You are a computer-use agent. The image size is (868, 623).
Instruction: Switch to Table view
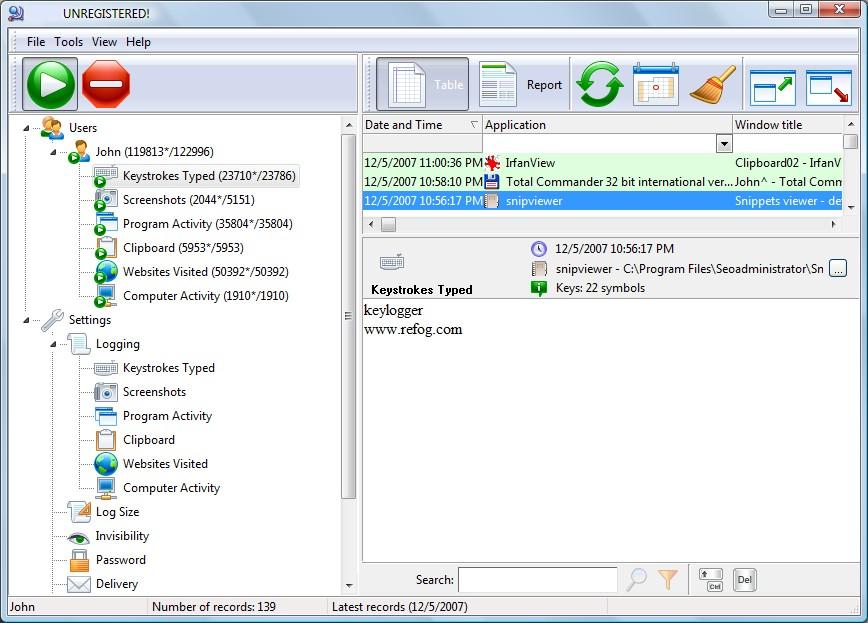tap(423, 84)
